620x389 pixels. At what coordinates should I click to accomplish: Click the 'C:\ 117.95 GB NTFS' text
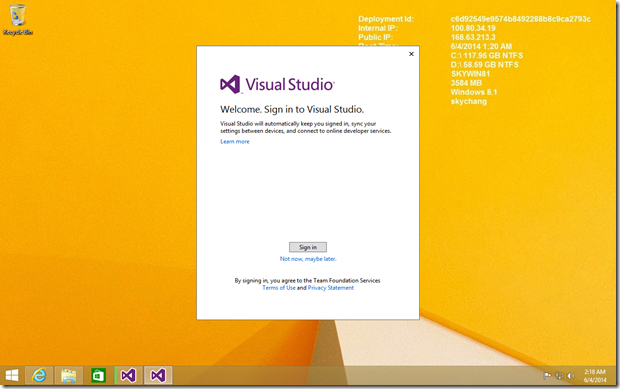pos(487,56)
